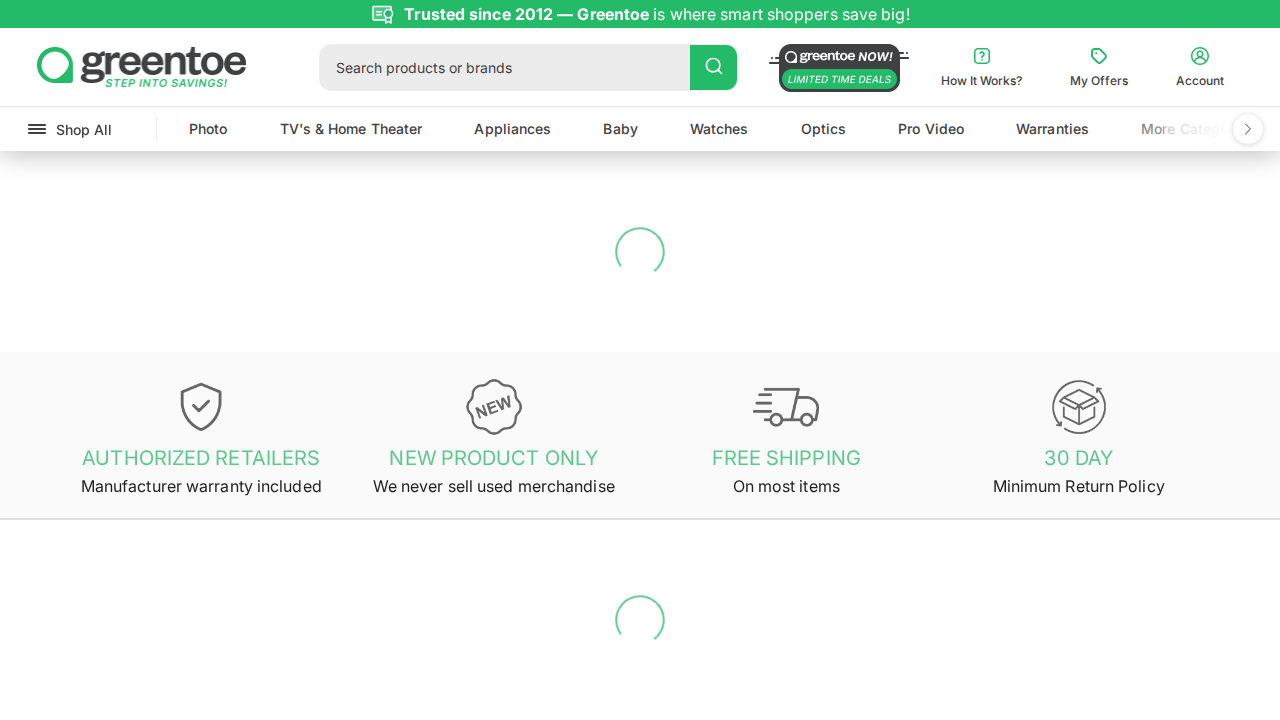Open the Greentoe logo homepage link
This screenshot has width=1280, height=720.
click(141, 67)
